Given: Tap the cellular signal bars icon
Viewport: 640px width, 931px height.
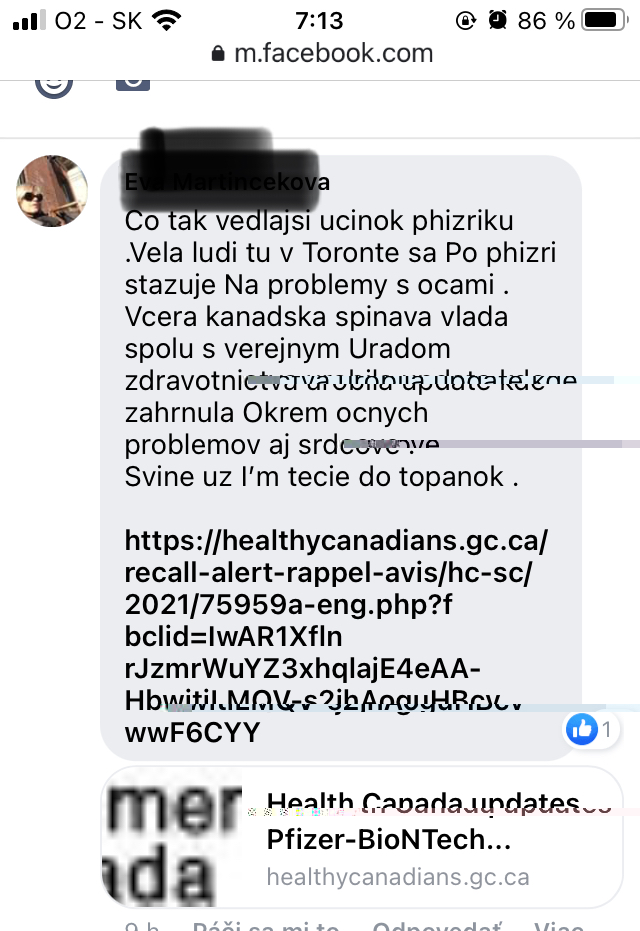Looking at the screenshot, I should click(29, 20).
